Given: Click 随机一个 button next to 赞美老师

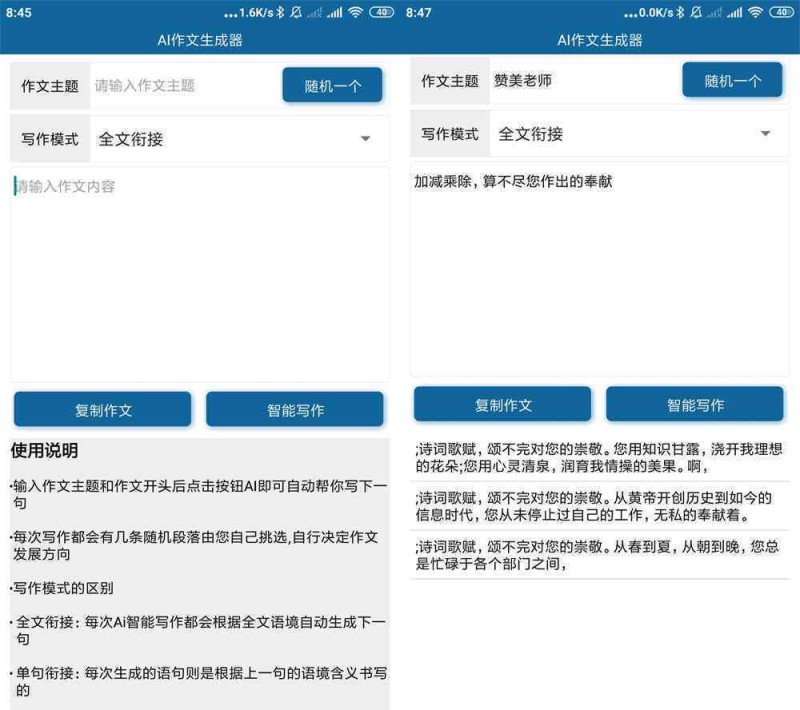Looking at the screenshot, I should pos(732,81).
